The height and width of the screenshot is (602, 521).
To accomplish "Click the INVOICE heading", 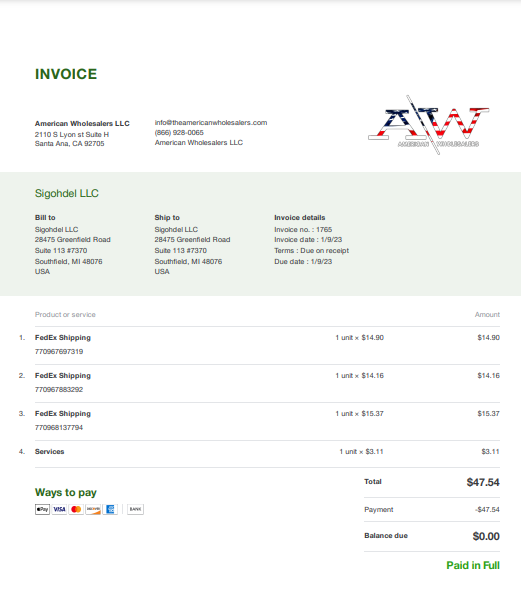I will pos(66,74).
